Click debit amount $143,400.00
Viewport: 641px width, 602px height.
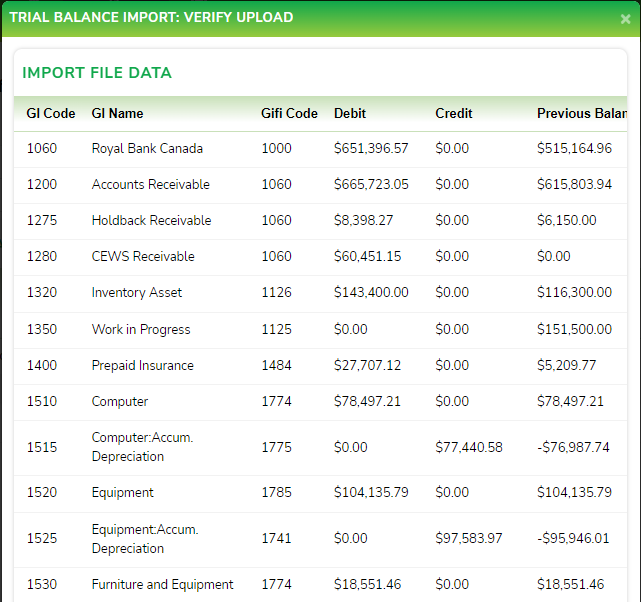pos(371,292)
